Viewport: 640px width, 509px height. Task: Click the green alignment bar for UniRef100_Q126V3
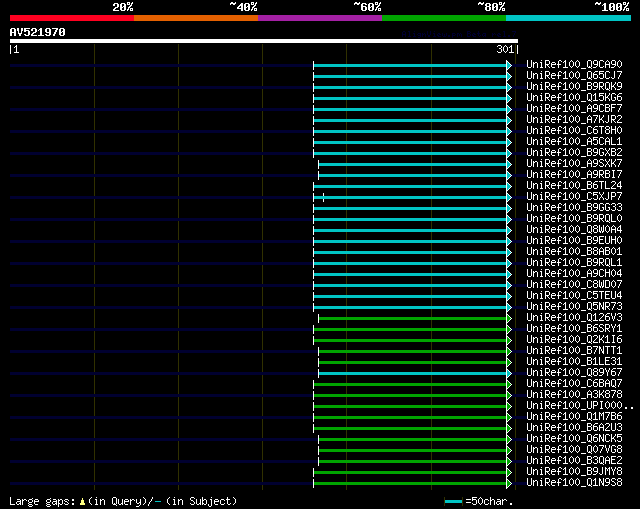[x=413, y=319]
